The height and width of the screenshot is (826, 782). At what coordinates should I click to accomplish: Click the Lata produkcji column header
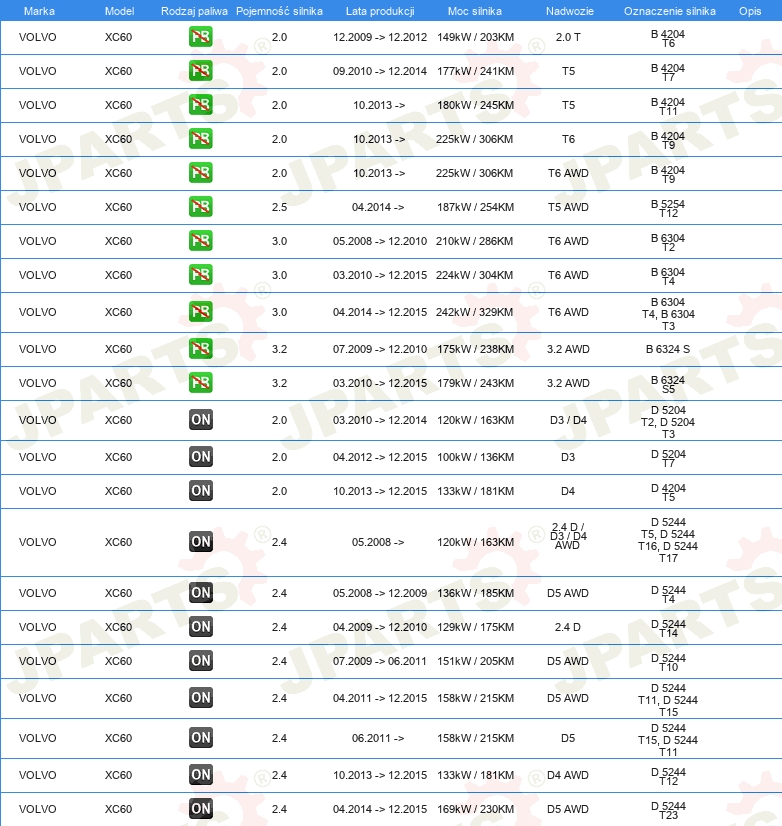pos(380,11)
